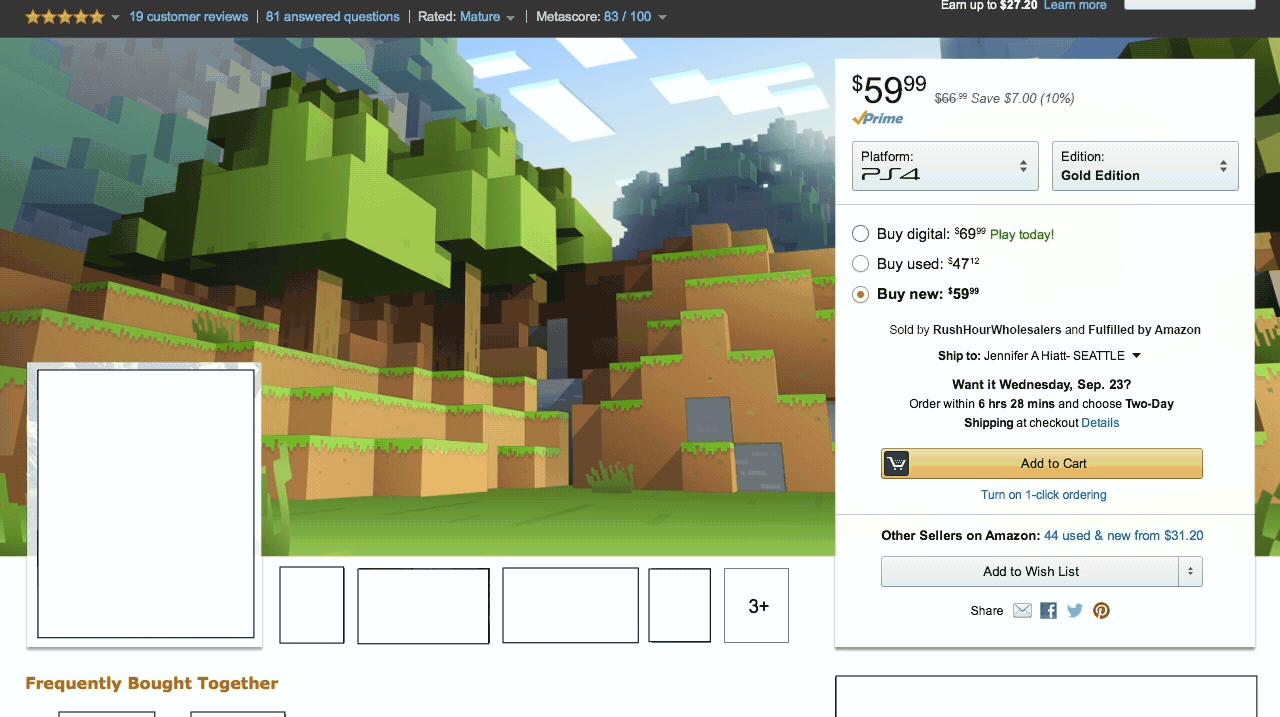Click the five-star rating icons
The width and height of the screenshot is (1280, 717).
point(64,17)
